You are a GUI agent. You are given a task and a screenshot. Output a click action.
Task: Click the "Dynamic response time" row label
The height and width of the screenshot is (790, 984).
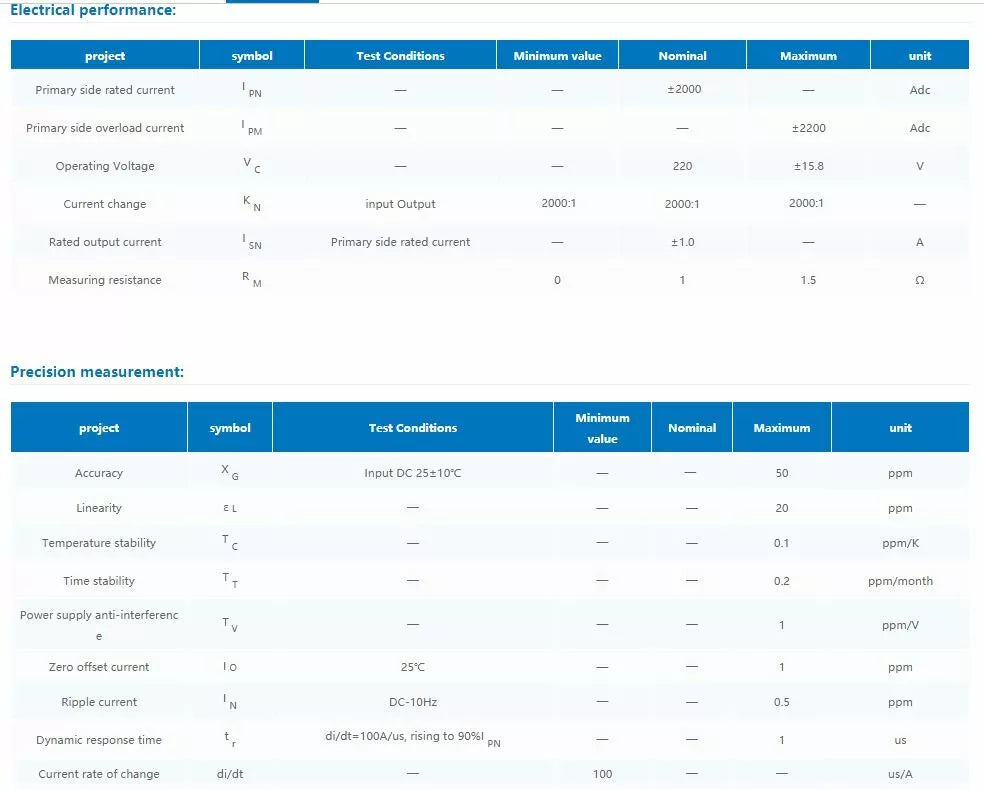tap(99, 740)
